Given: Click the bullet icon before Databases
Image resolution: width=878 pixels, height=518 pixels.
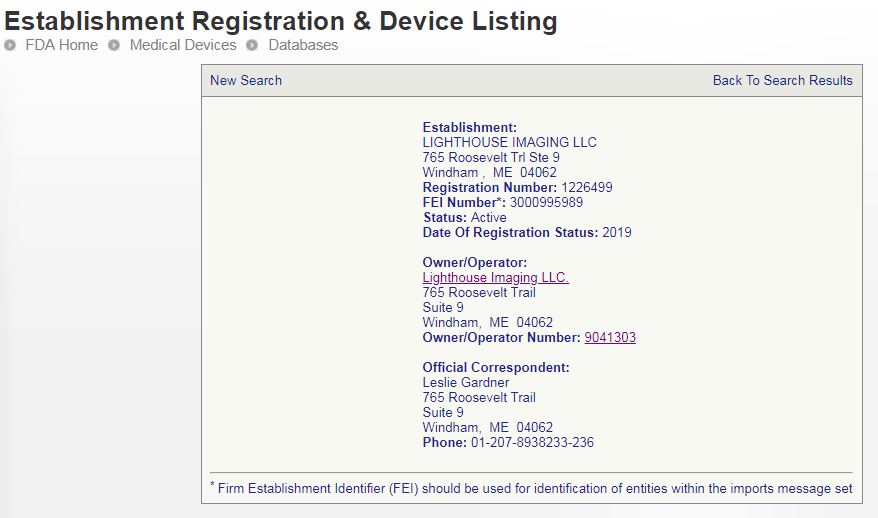Looking at the screenshot, I should pyautogui.click(x=253, y=45).
